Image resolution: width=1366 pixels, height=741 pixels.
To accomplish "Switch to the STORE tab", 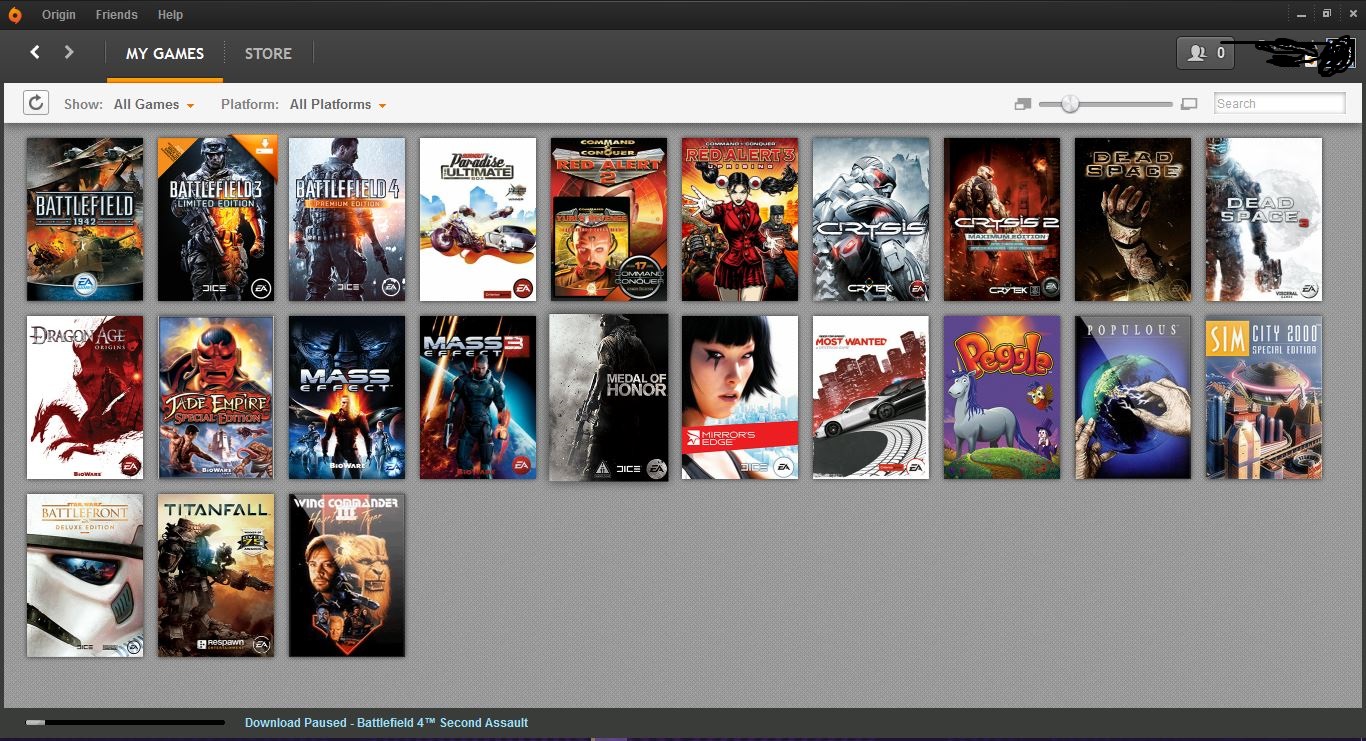I will (268, 54).
